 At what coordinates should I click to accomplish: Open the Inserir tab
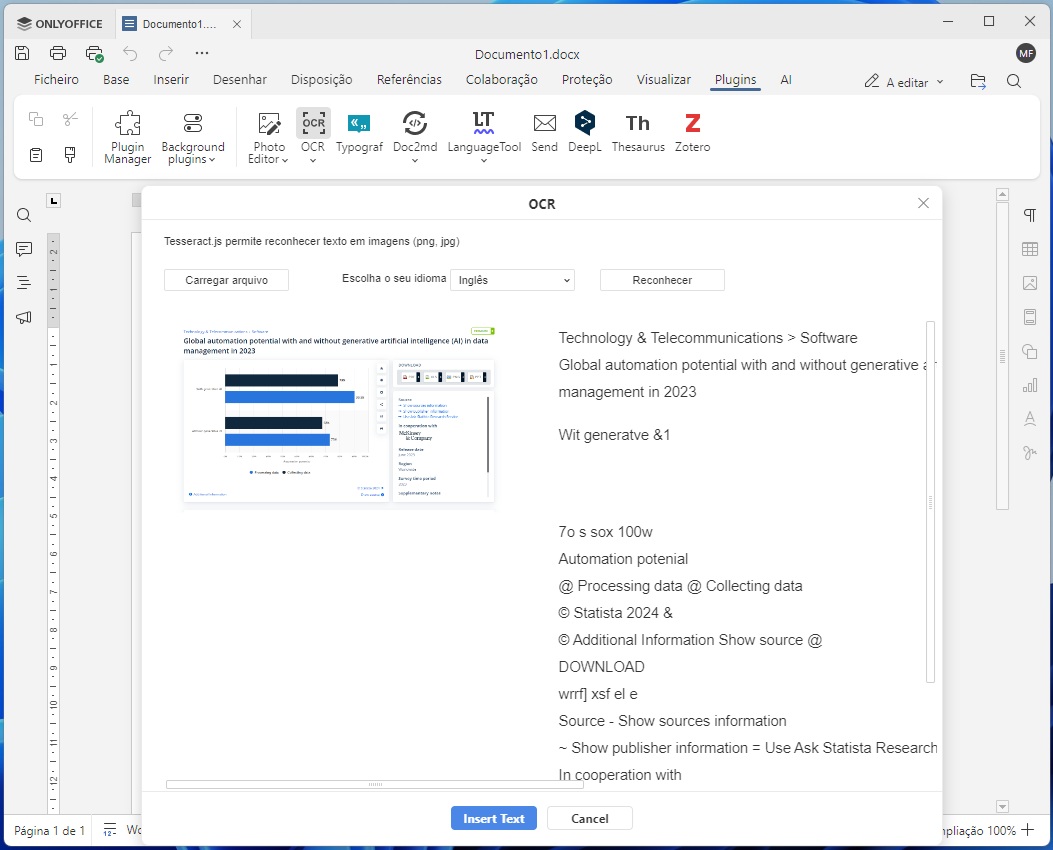[171, 80]
